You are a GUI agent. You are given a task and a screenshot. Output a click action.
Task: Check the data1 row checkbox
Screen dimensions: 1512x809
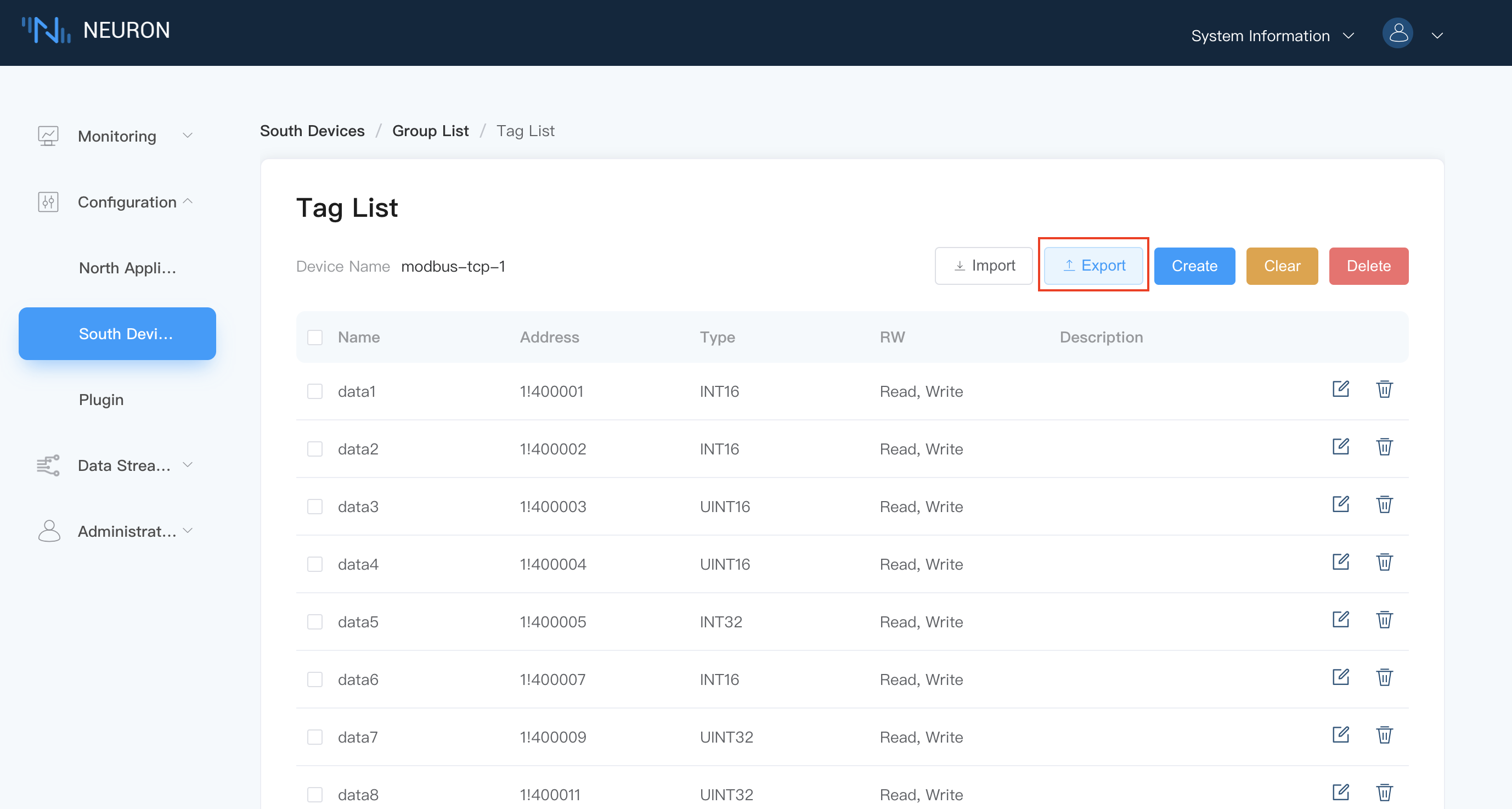[x=314, y=391]
